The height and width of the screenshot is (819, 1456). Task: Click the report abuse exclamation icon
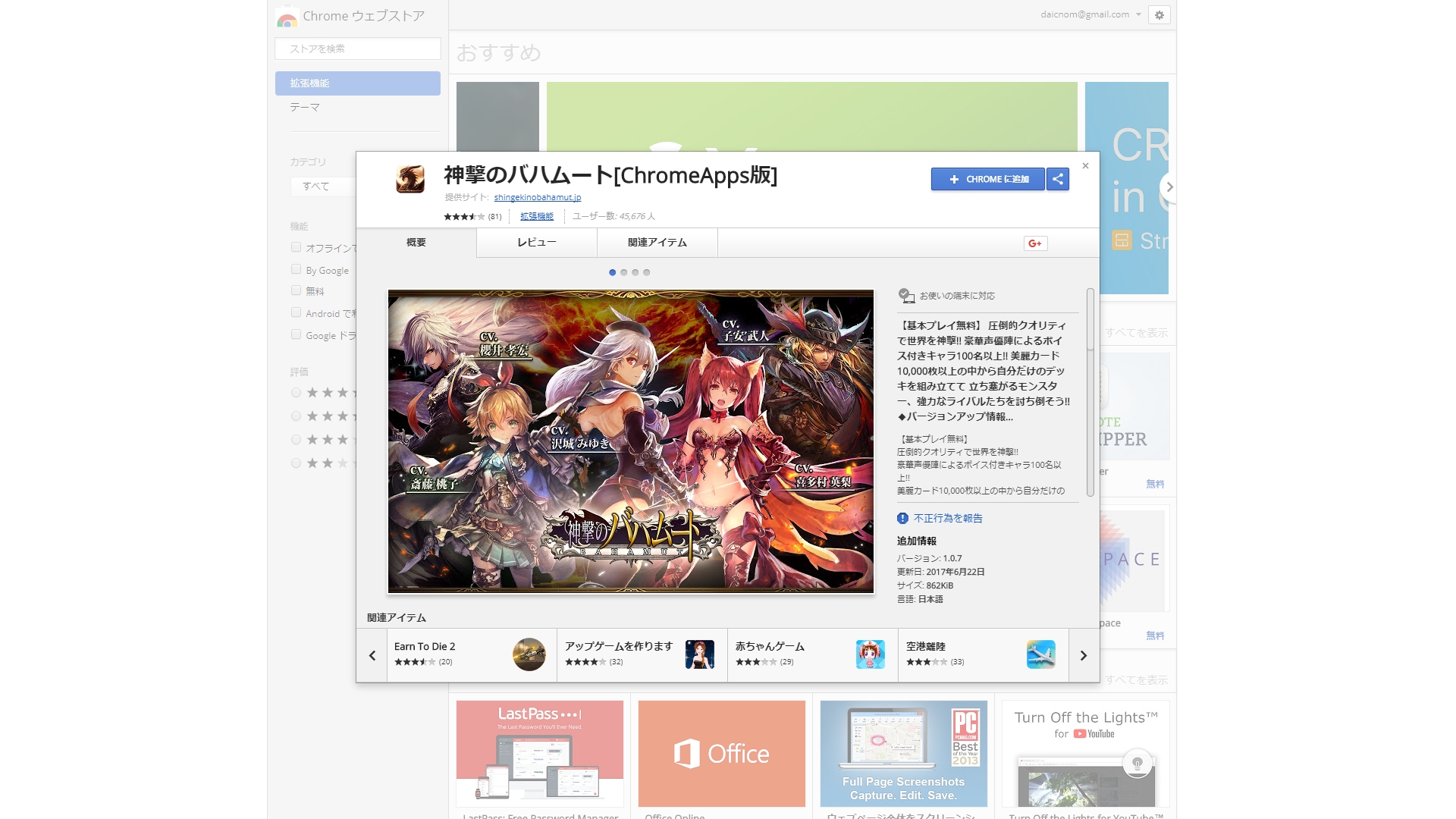[x=902, y=519]
